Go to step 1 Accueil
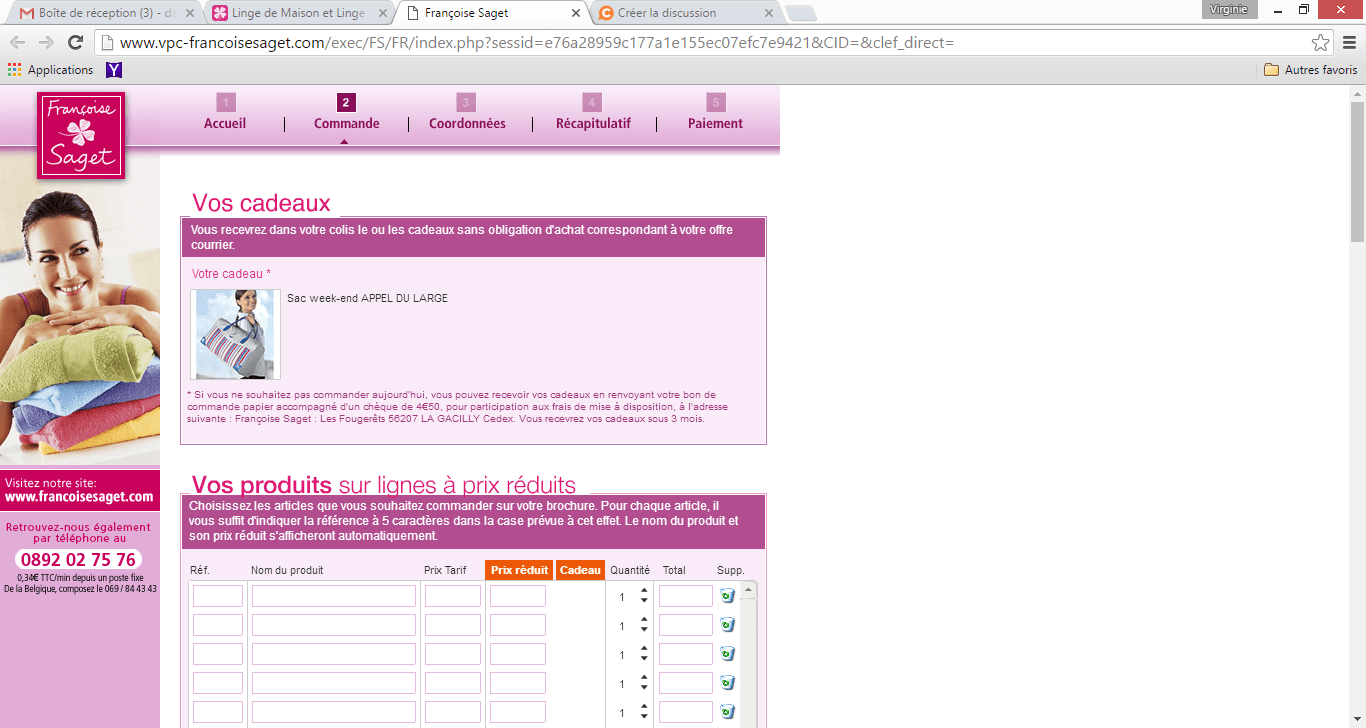The height and width of the screenshot is (728, 1366). click(x=225, y=113)
